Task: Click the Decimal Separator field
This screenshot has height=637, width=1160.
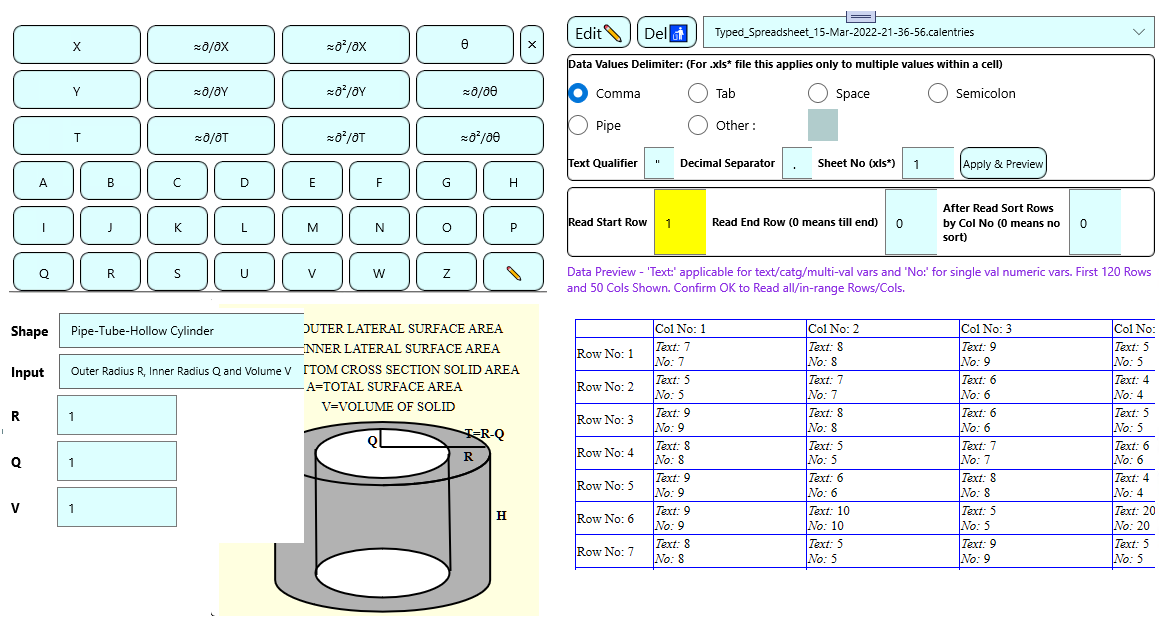Action: click(797, 163)
